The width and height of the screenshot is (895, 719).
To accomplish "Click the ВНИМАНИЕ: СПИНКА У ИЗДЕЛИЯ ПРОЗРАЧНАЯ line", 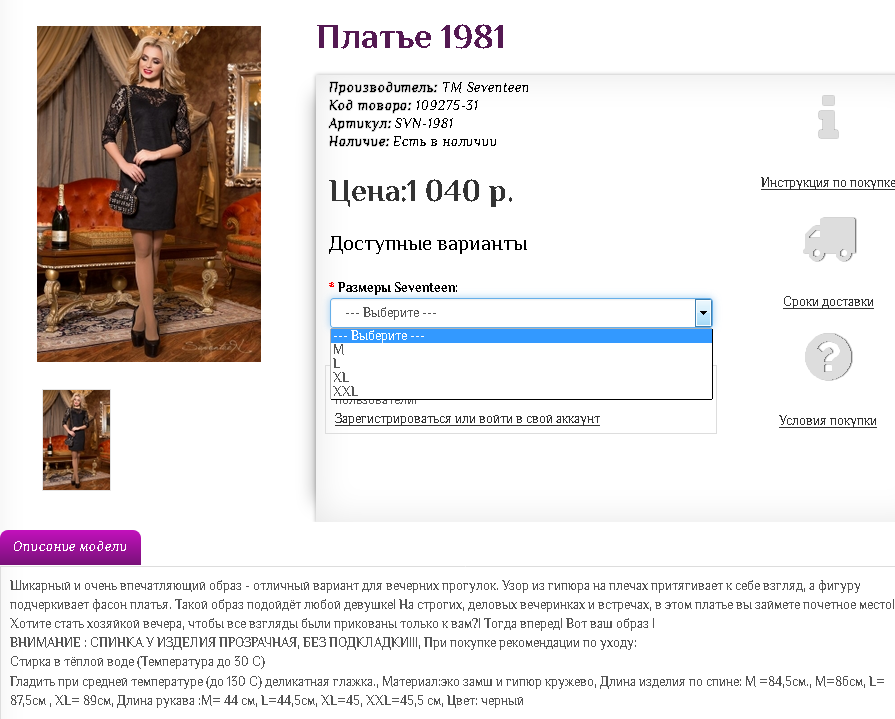I will coord(323,643).
